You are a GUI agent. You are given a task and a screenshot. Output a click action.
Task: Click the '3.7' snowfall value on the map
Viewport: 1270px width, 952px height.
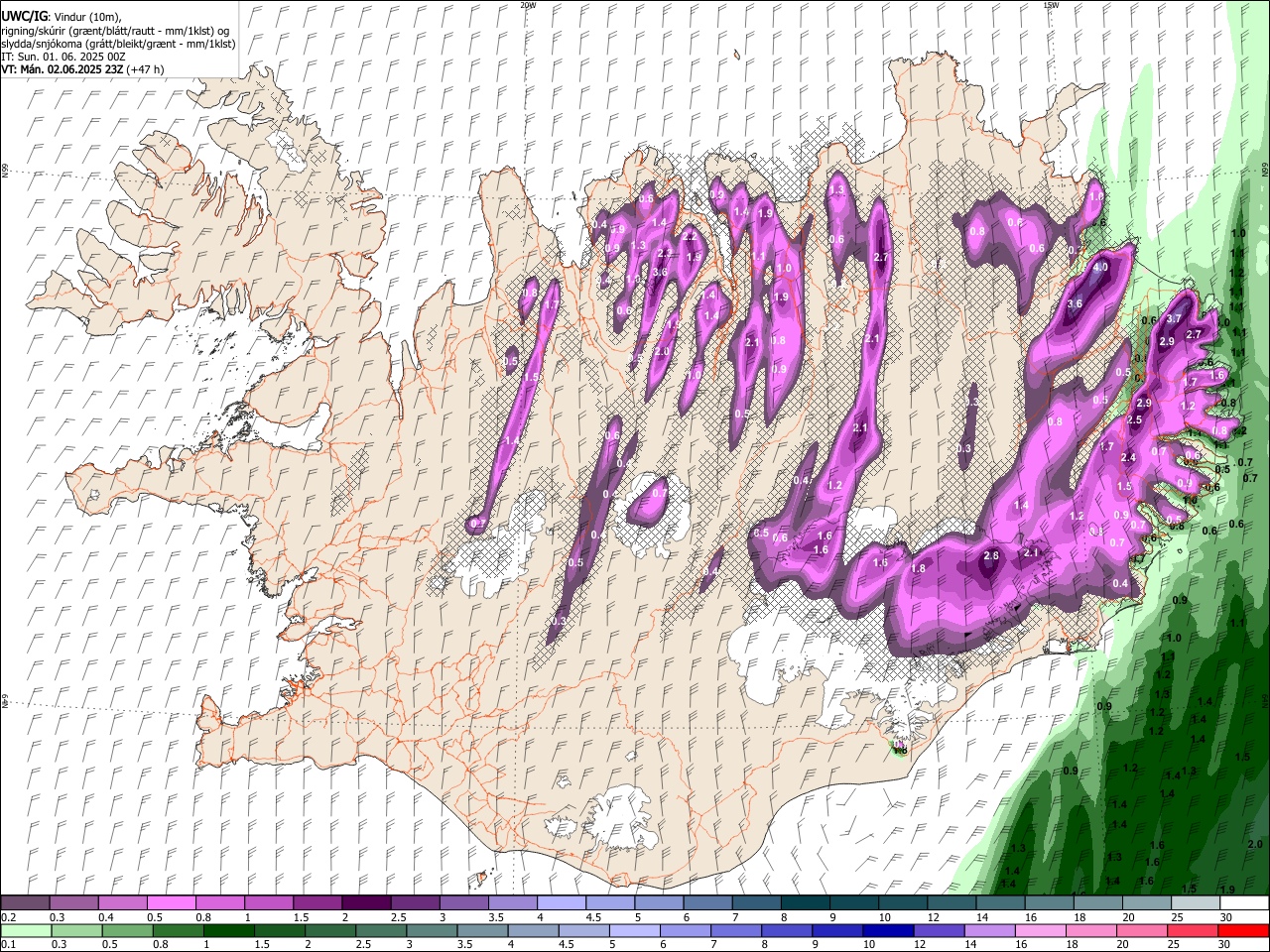point(1174,318)
